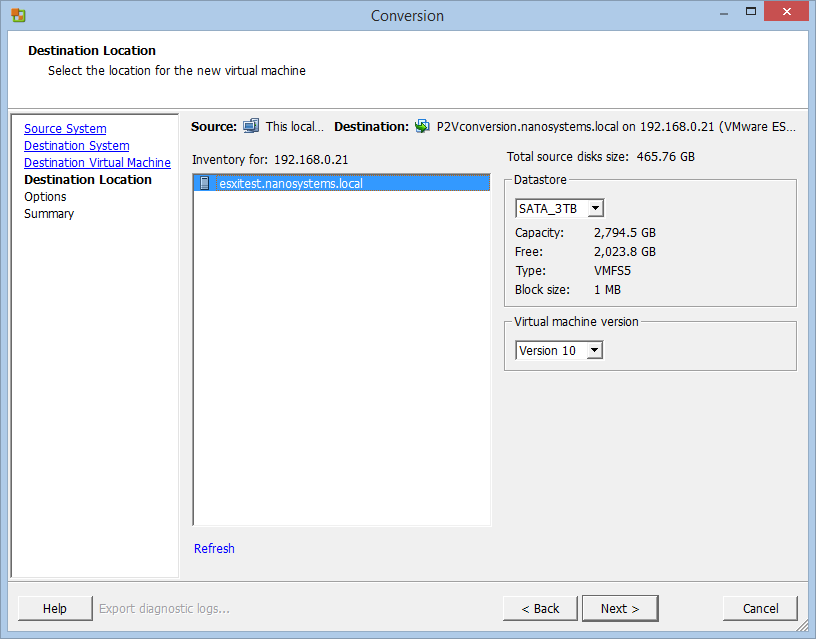816x639 pixels.
Task: Click the Capacity value 2,794.5 GB
Action: click(x=624, y=233)
